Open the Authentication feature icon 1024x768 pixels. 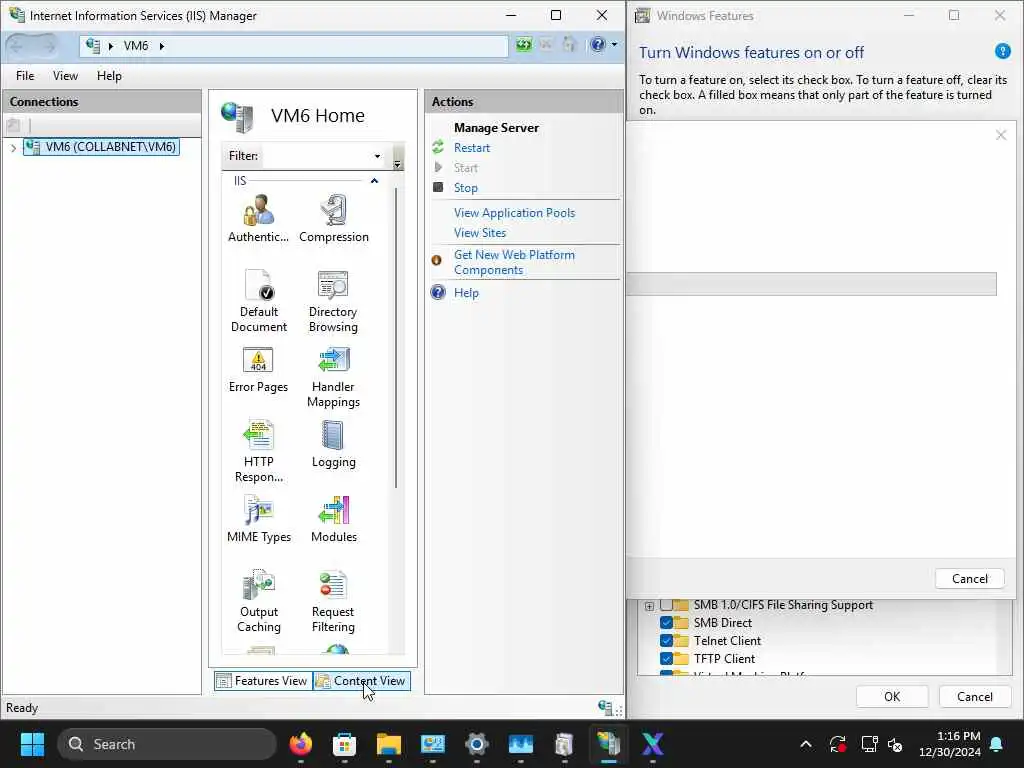click(259, 218)
